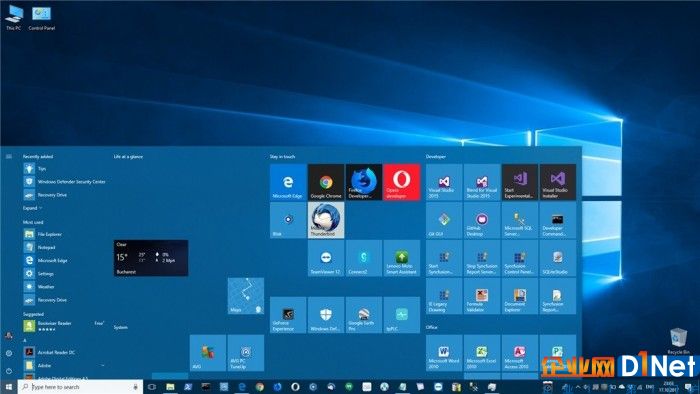The height and width of the screenshot is (394, 700).
Task: Open the Recycle Bin desktop icon
Action: tap(678, 341)
